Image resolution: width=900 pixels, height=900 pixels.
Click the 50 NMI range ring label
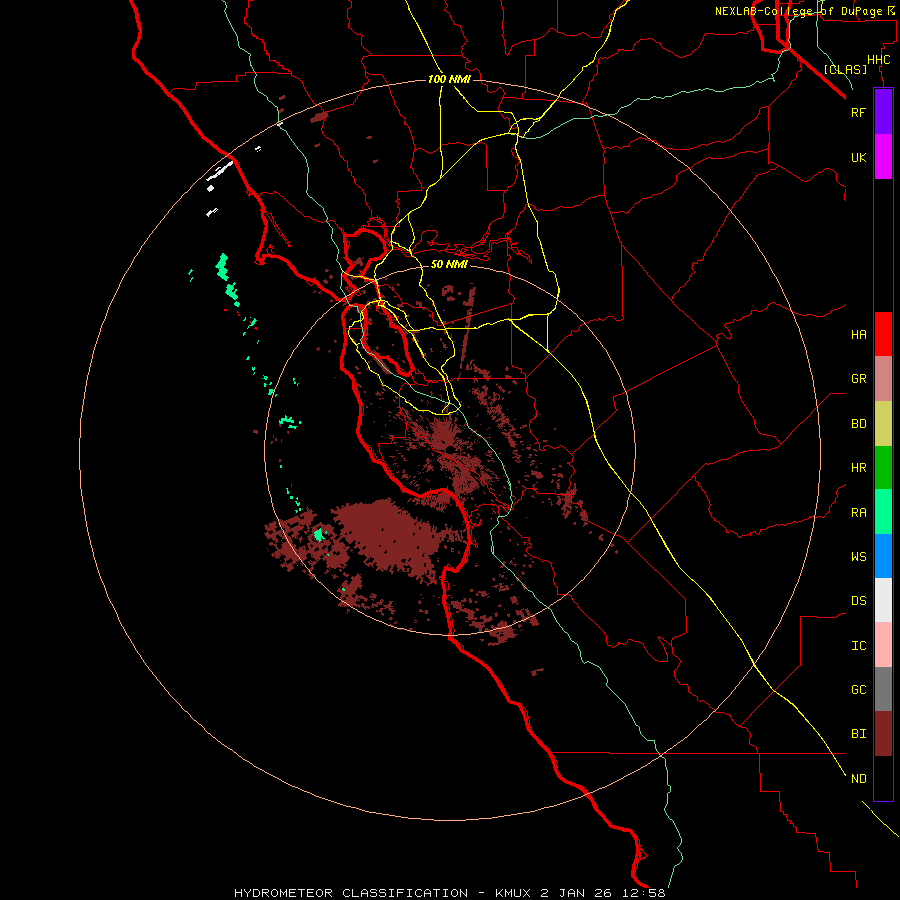pyautogui.click(x=449, y=264)
